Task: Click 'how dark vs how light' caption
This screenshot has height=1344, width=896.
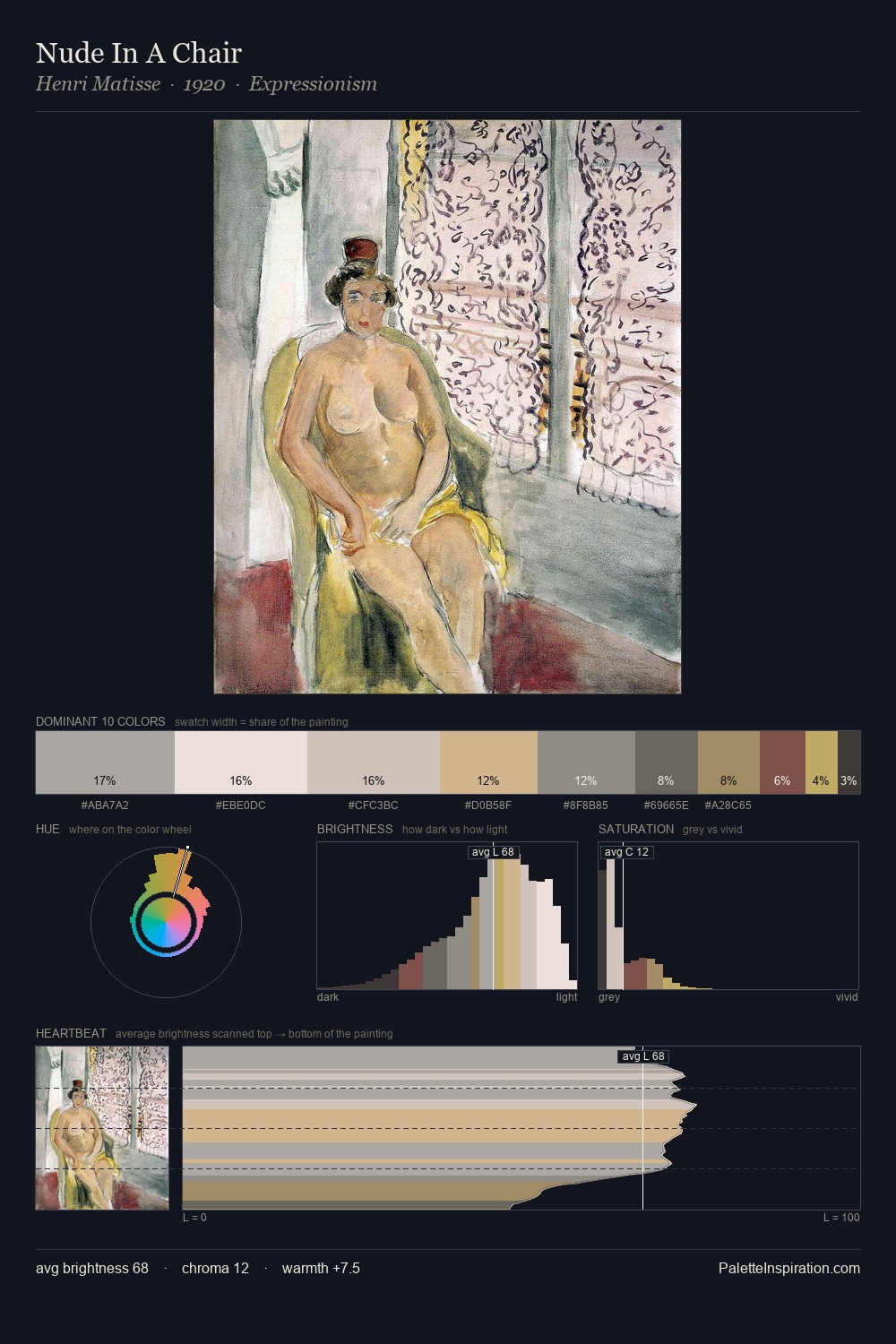Action: tap(455, 830)
